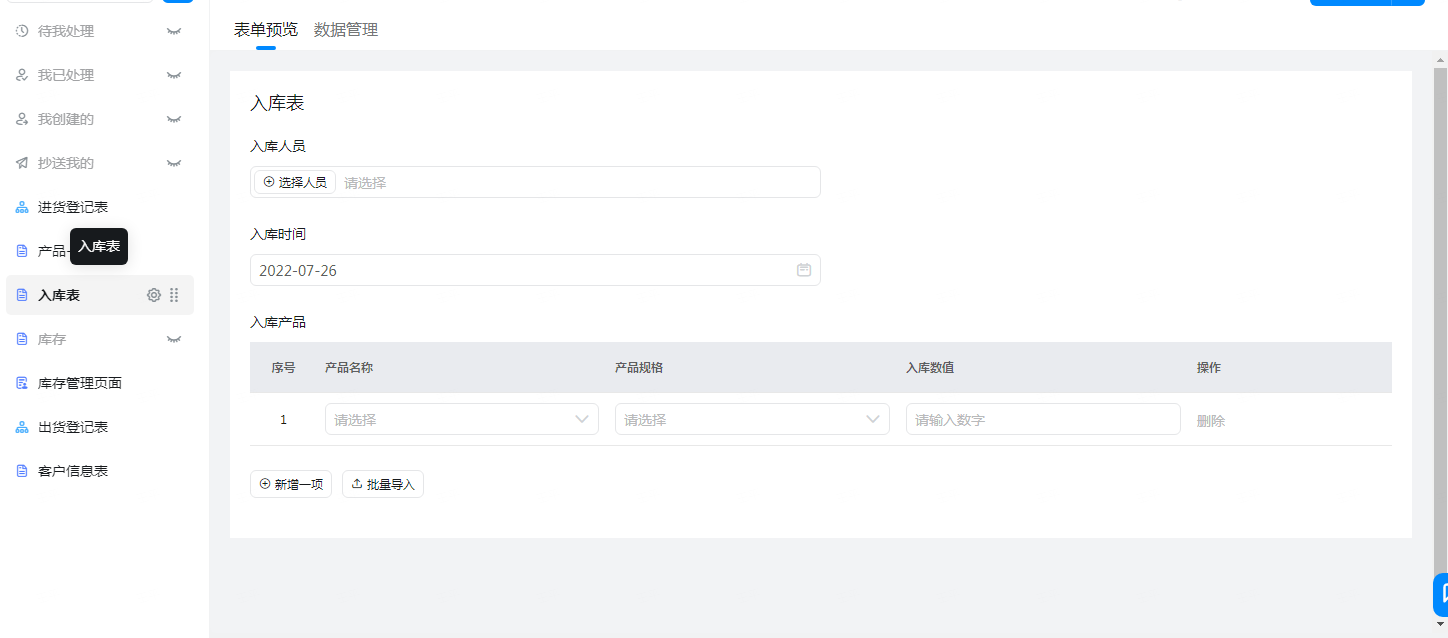The width and height of the screenshot is (1448, 638).
Task: Click 库存管理页面 page icon
Action: 22,383
